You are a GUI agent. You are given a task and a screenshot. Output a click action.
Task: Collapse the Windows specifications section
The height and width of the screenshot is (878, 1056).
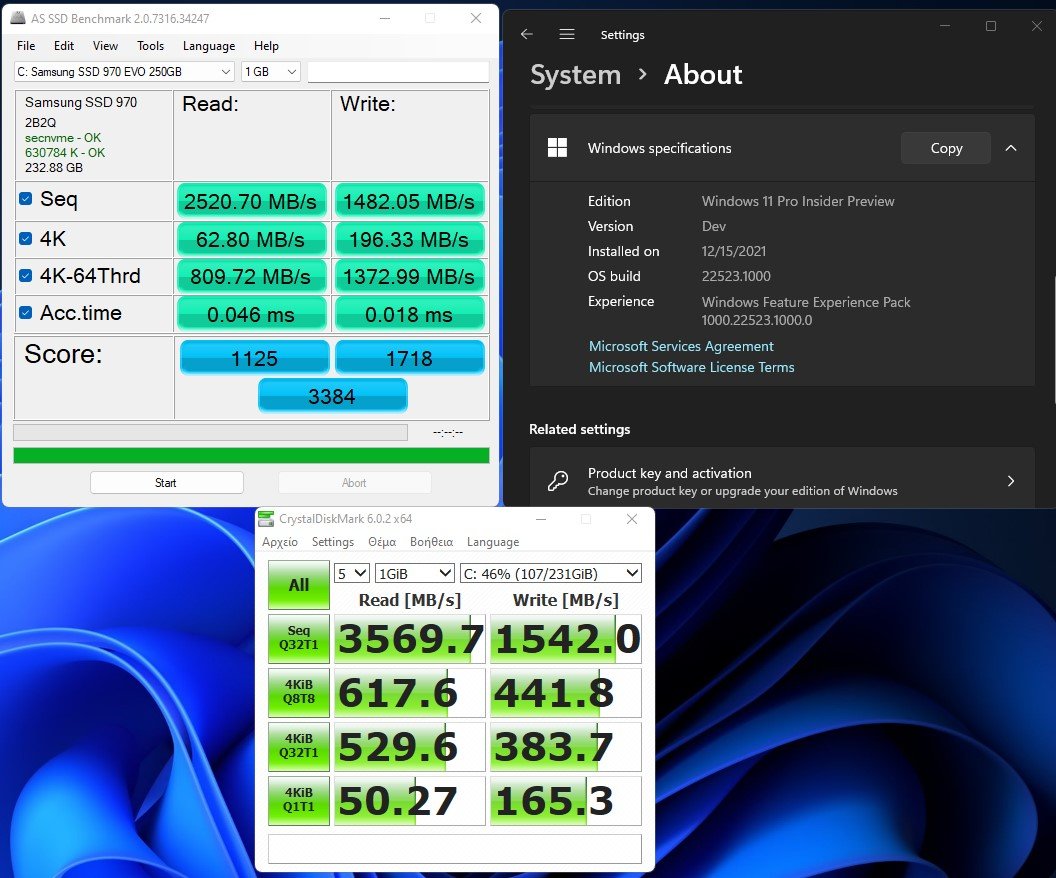[1011, 148]
